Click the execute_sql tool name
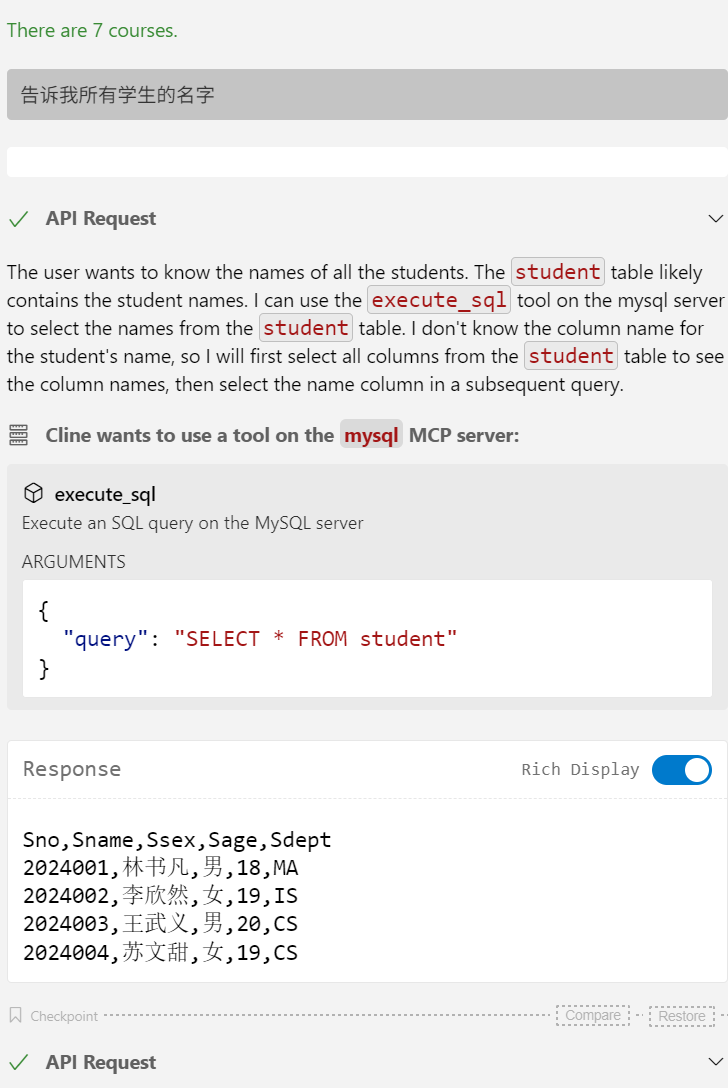This screenshot has height=1088, width=728. [x=105, y=494]
